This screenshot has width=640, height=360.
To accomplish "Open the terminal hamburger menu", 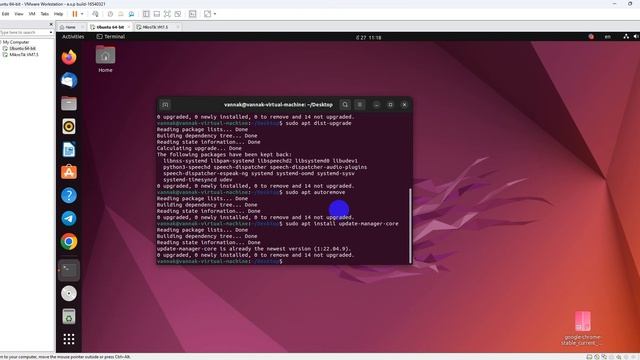I will coord(360,105).
